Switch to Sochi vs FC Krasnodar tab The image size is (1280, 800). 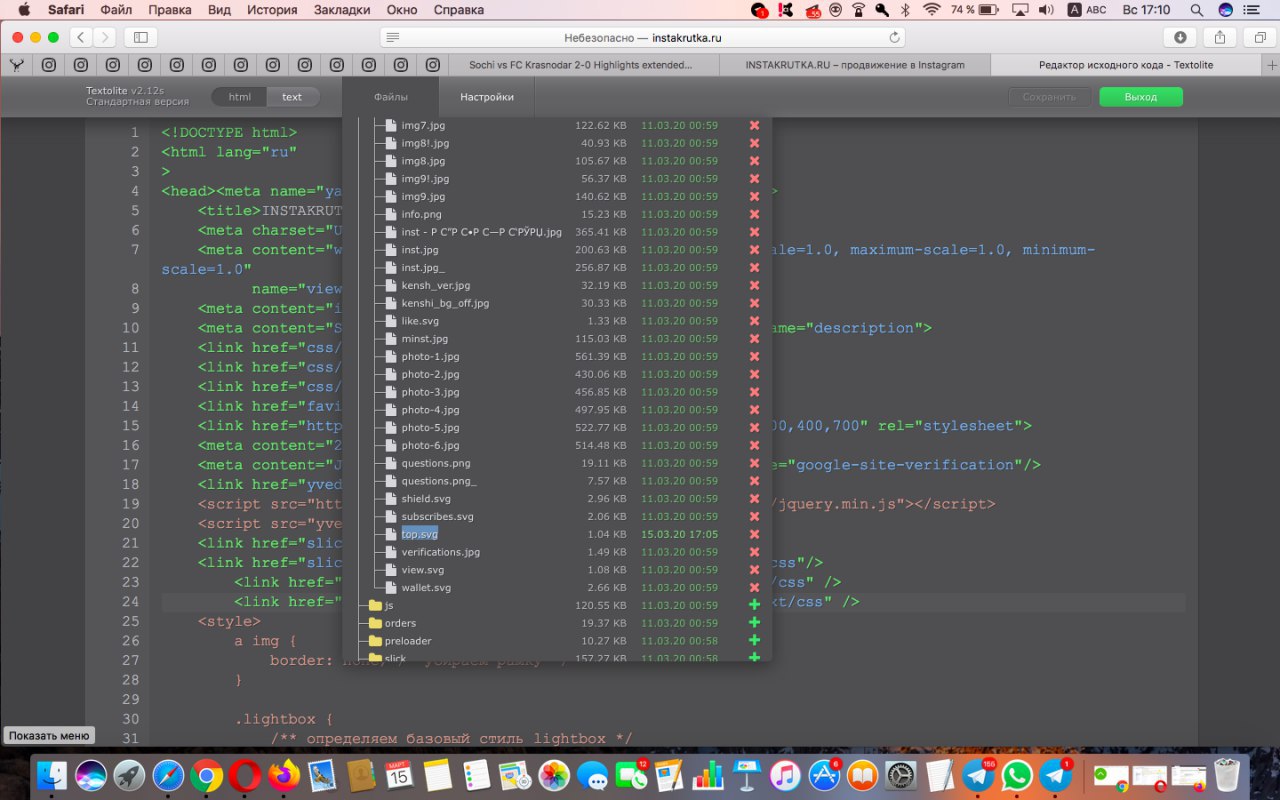coord(581,65)
